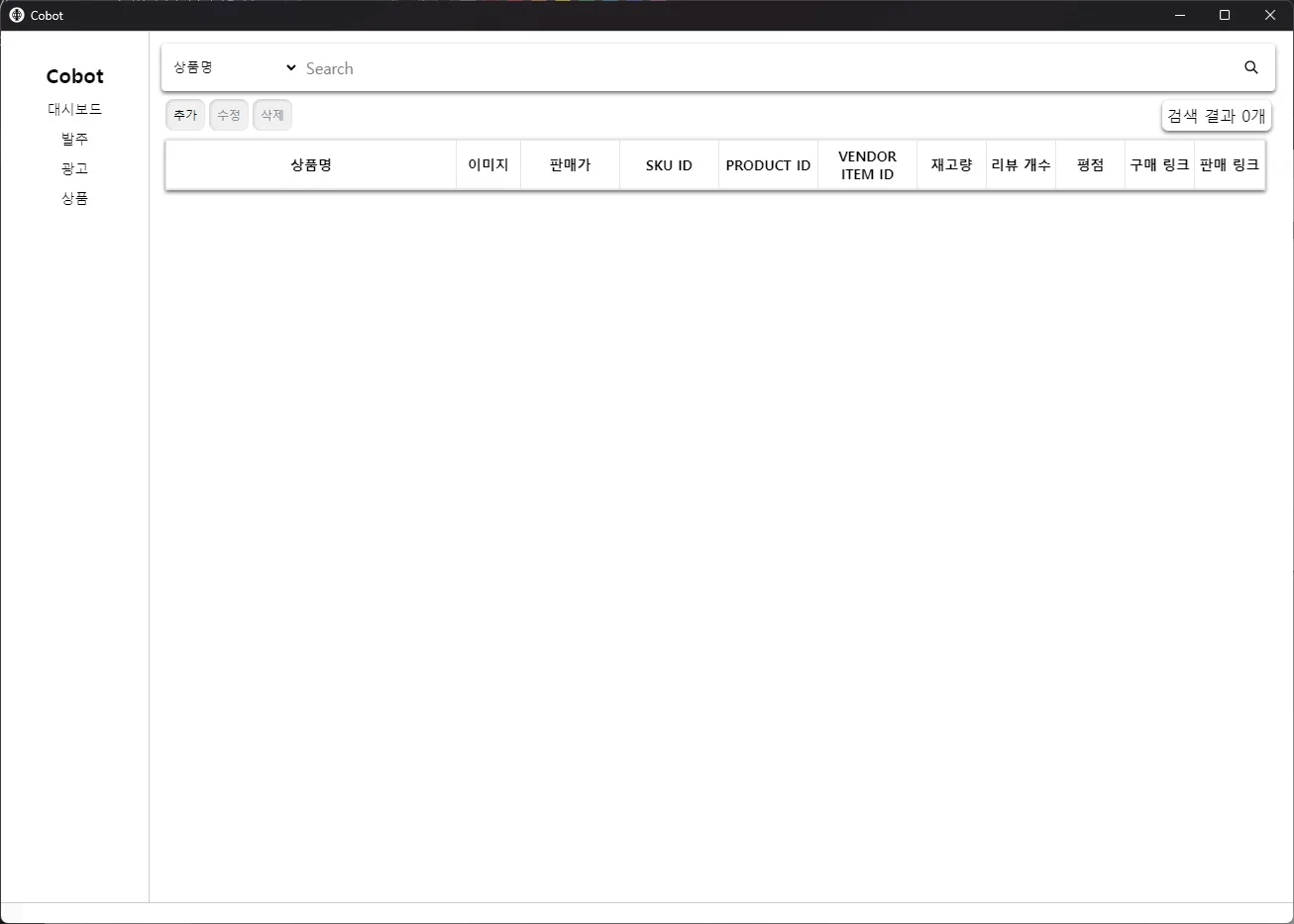The width and height of the screenshot is (1294, 924).
Task: Click the VENDOR ITEM ID column header
Action: pyautogui.click(x=867, y=165)
